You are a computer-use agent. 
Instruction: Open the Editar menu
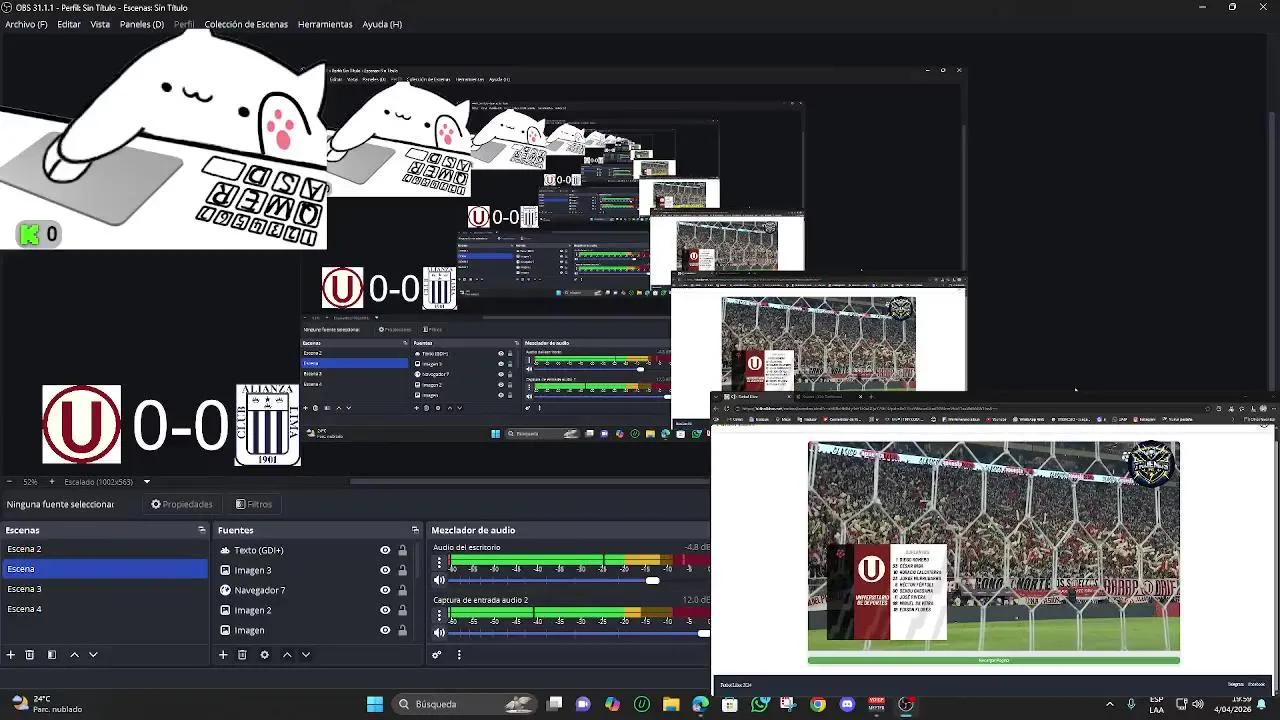pyautogui.click(x=69, y=24)
